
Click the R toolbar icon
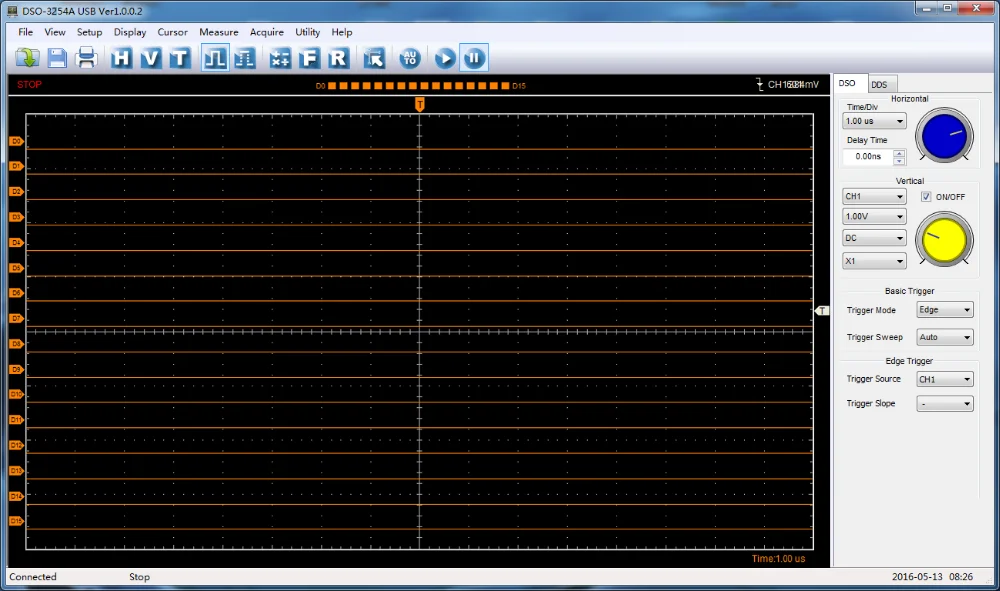point(339,58)
